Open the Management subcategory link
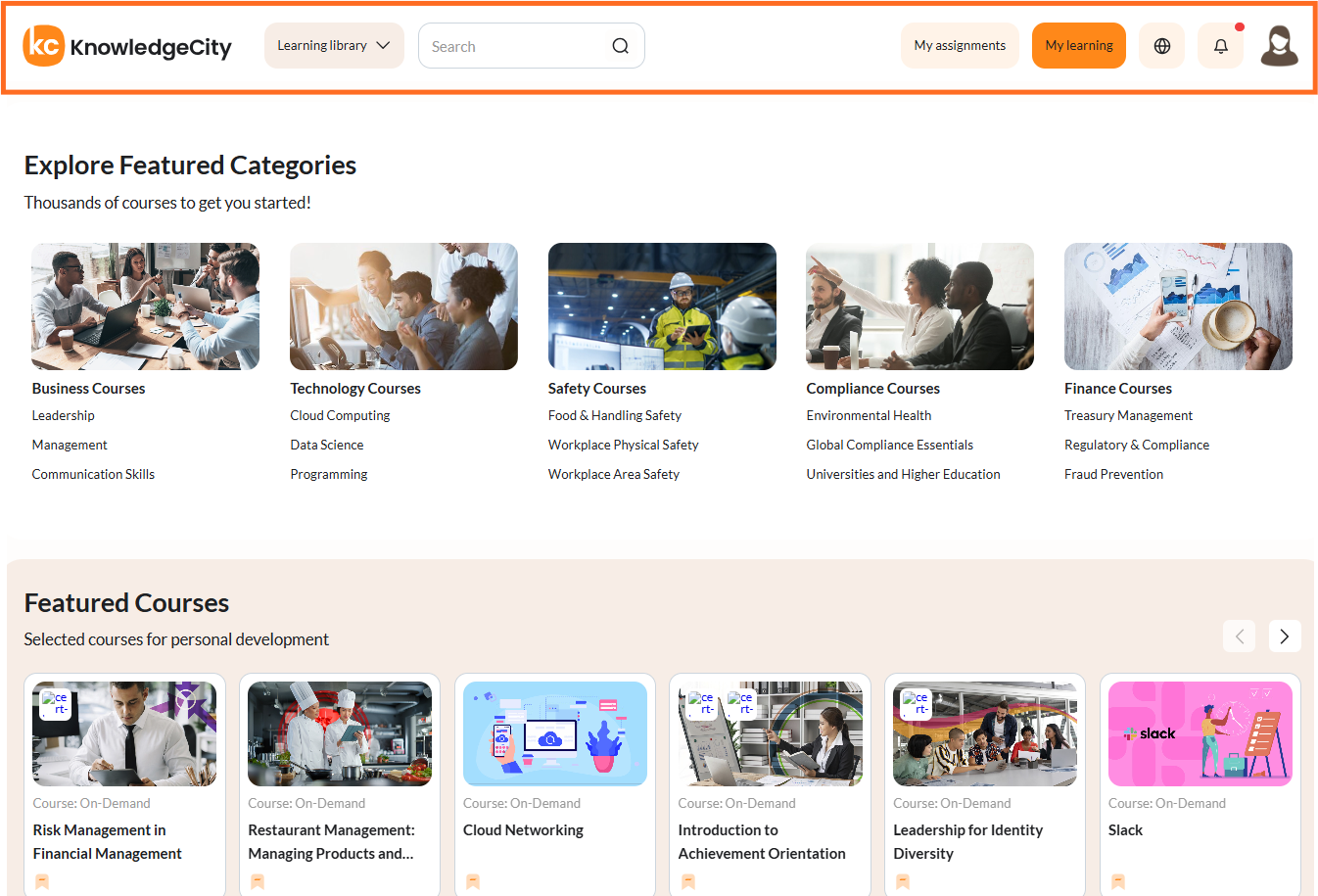This screenshot has width=1318, height=896. tap(70, 445)
